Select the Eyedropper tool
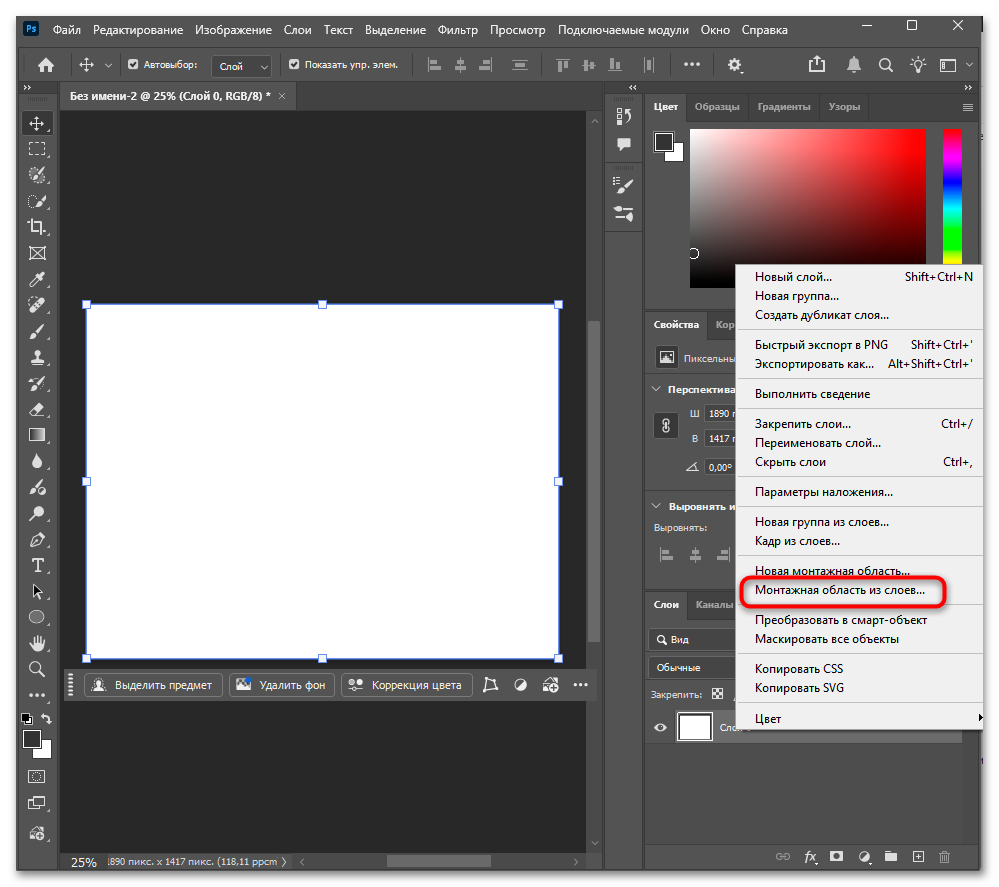The image size is (999, 887). [37, 279]
